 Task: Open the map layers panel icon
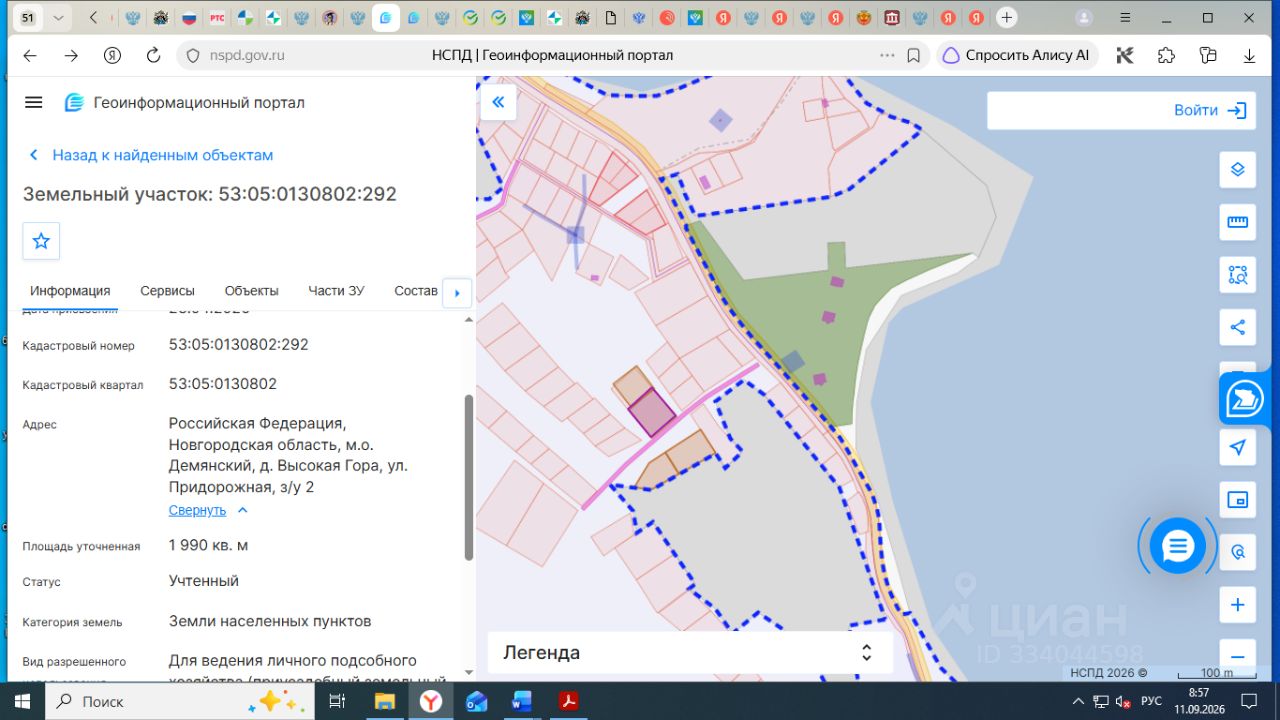click(x=1237, y=169)
